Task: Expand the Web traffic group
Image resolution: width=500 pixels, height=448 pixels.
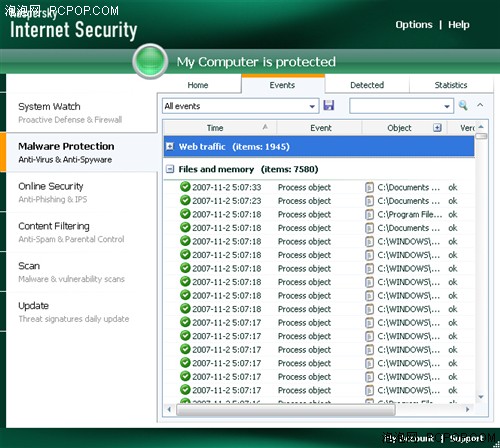Action: (170, 146)
